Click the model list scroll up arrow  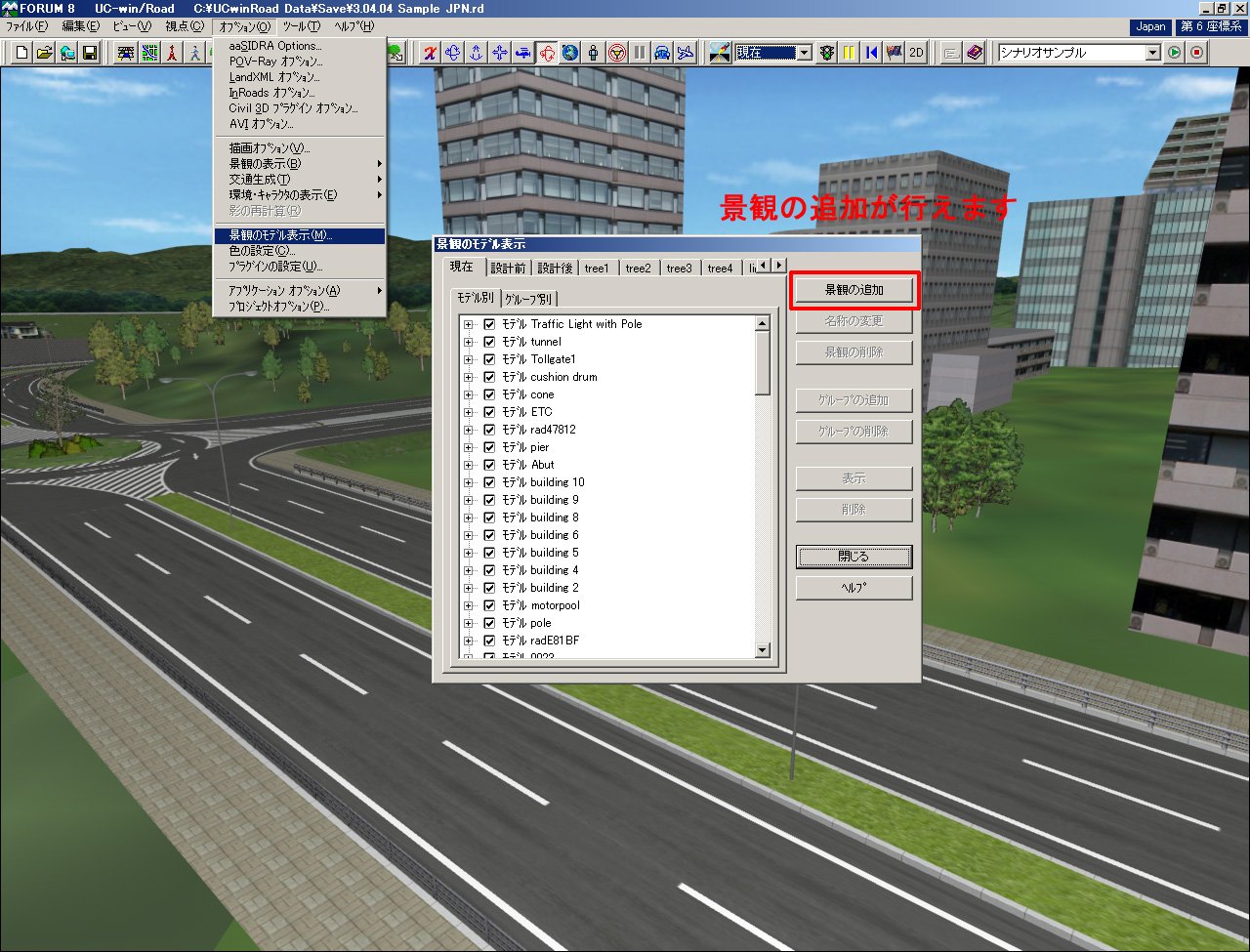point(763,323)
